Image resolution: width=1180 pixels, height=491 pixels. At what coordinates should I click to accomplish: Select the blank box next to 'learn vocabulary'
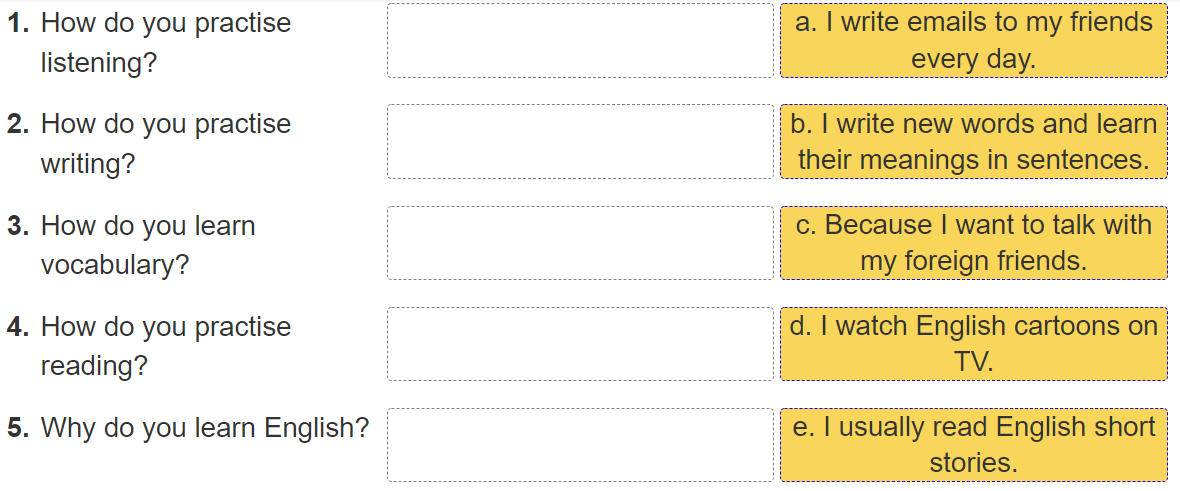click(580, 243)
